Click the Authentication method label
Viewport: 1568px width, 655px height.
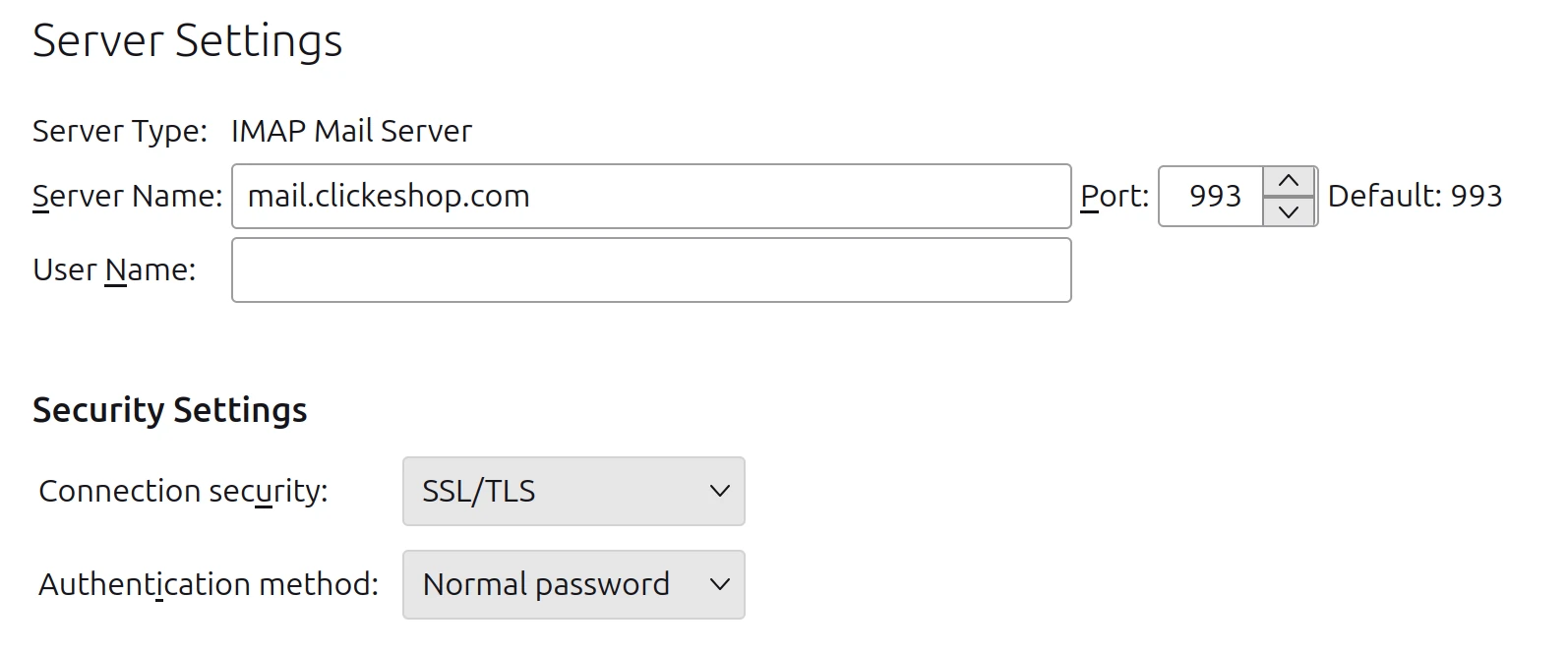coord(209,584)
